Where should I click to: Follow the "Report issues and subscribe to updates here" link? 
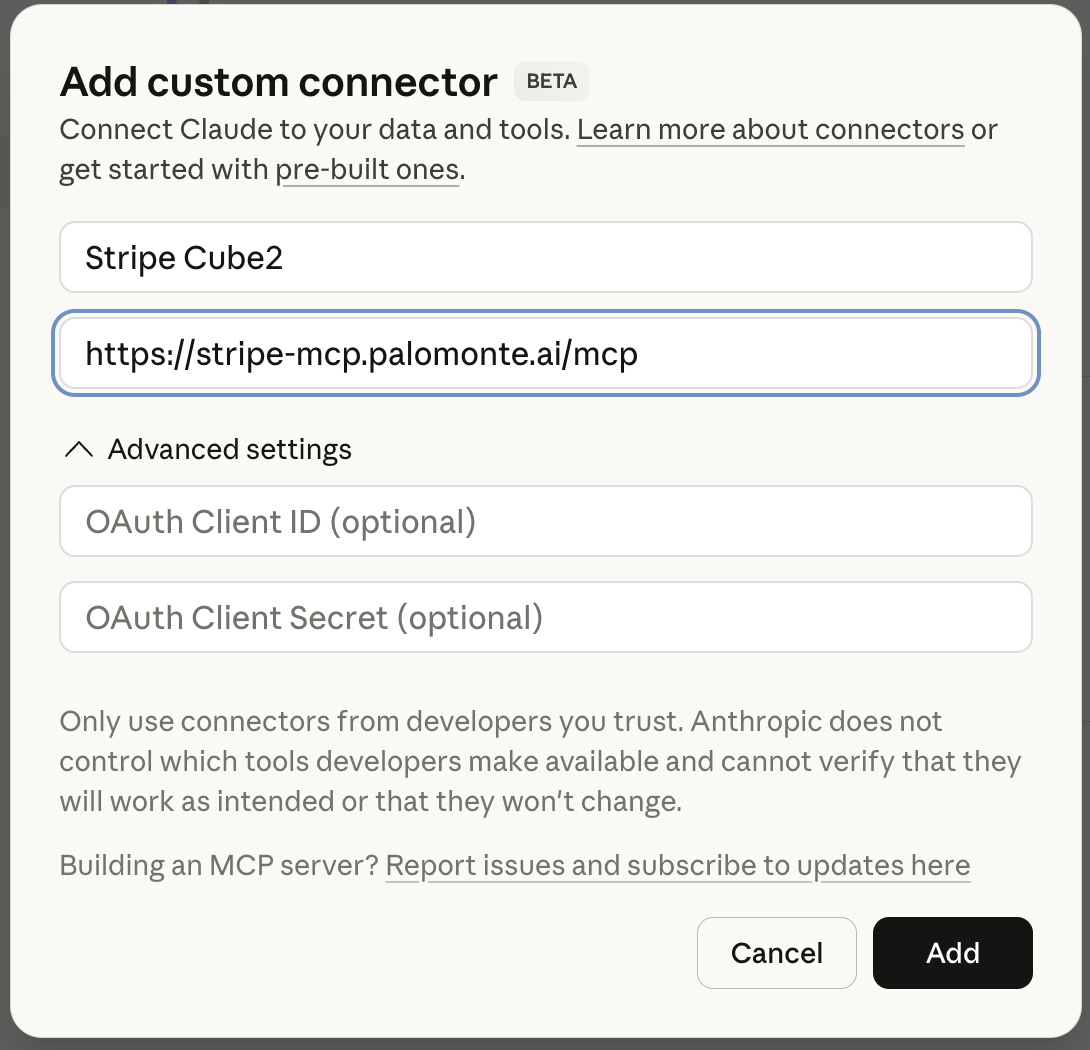pos(678,865)
